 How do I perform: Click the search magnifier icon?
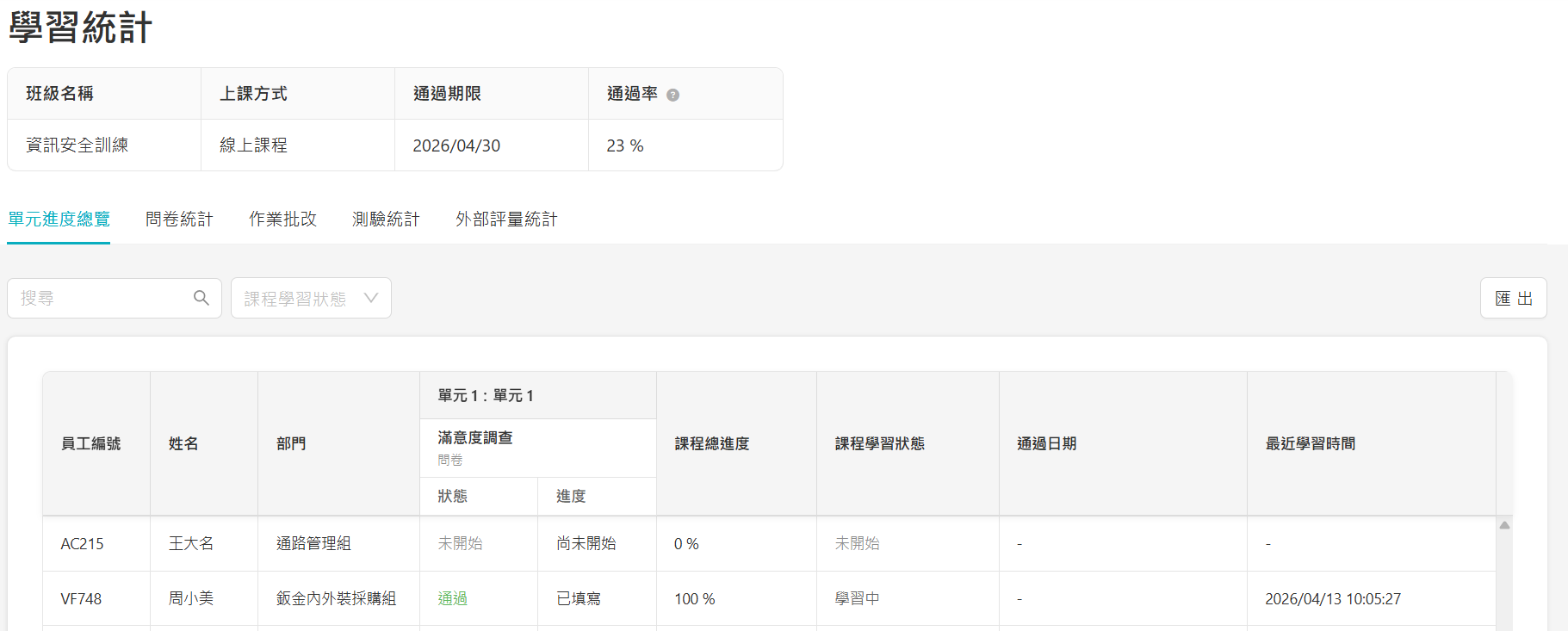tap(201, 298)
